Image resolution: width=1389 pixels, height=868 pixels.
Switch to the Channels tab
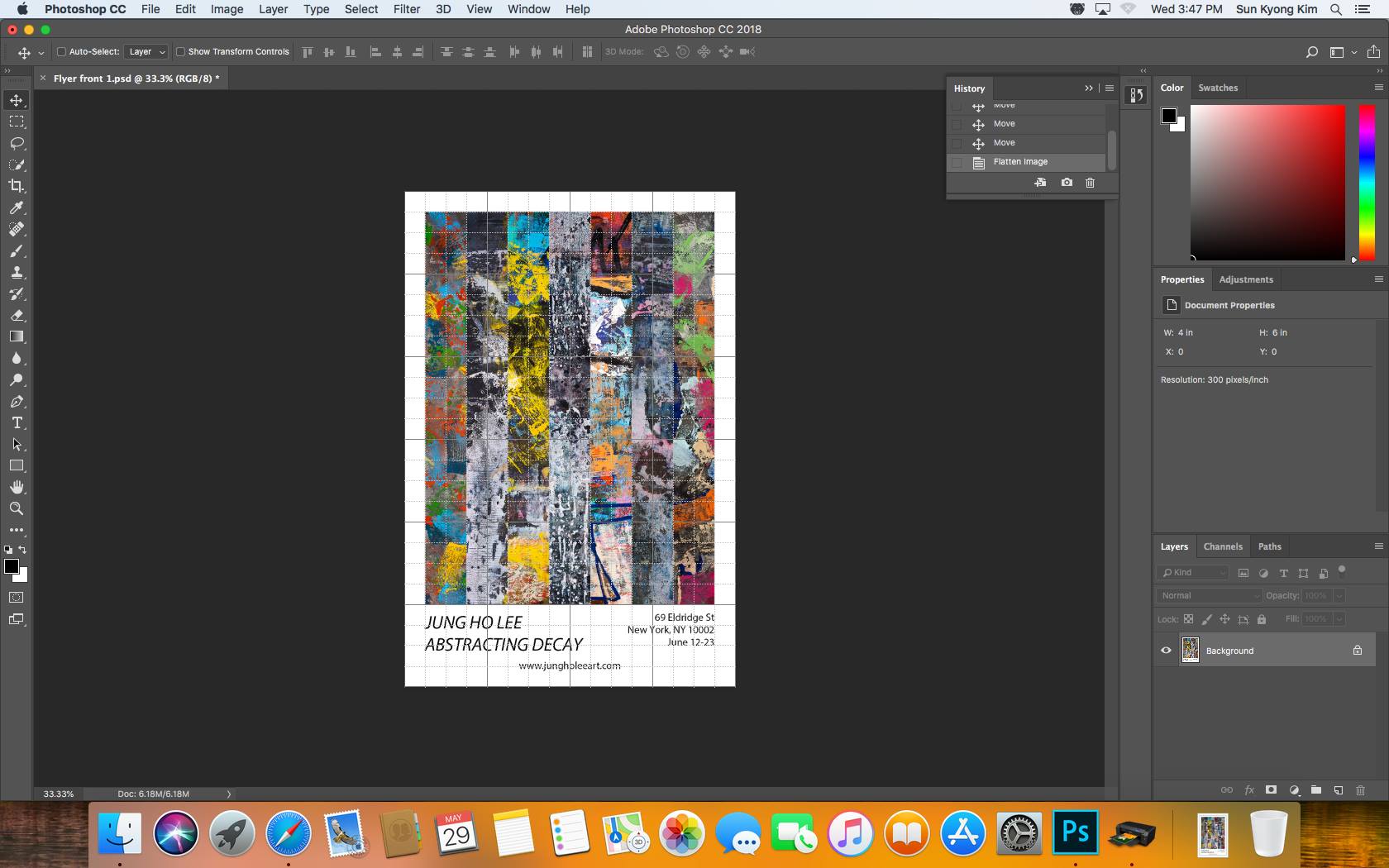pos(1222,546)
